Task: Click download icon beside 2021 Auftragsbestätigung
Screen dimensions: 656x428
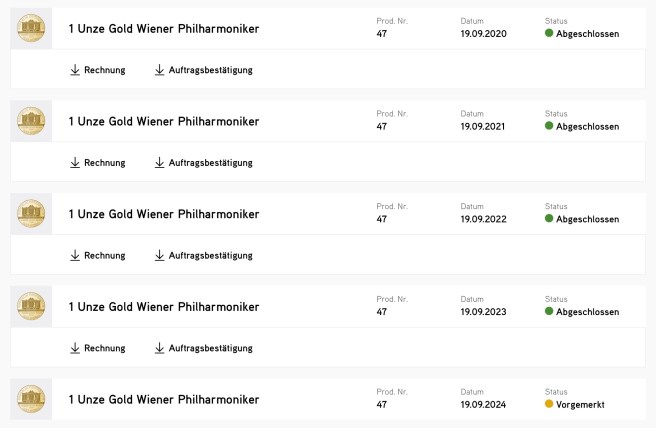Action: tap(160, 162)
